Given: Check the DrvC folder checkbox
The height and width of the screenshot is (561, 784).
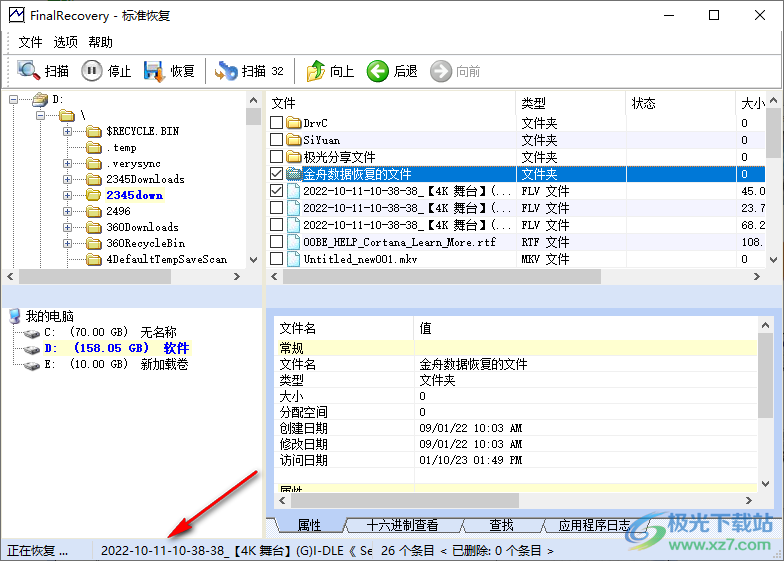Looking at the screenshot, I should coord(276,122).
